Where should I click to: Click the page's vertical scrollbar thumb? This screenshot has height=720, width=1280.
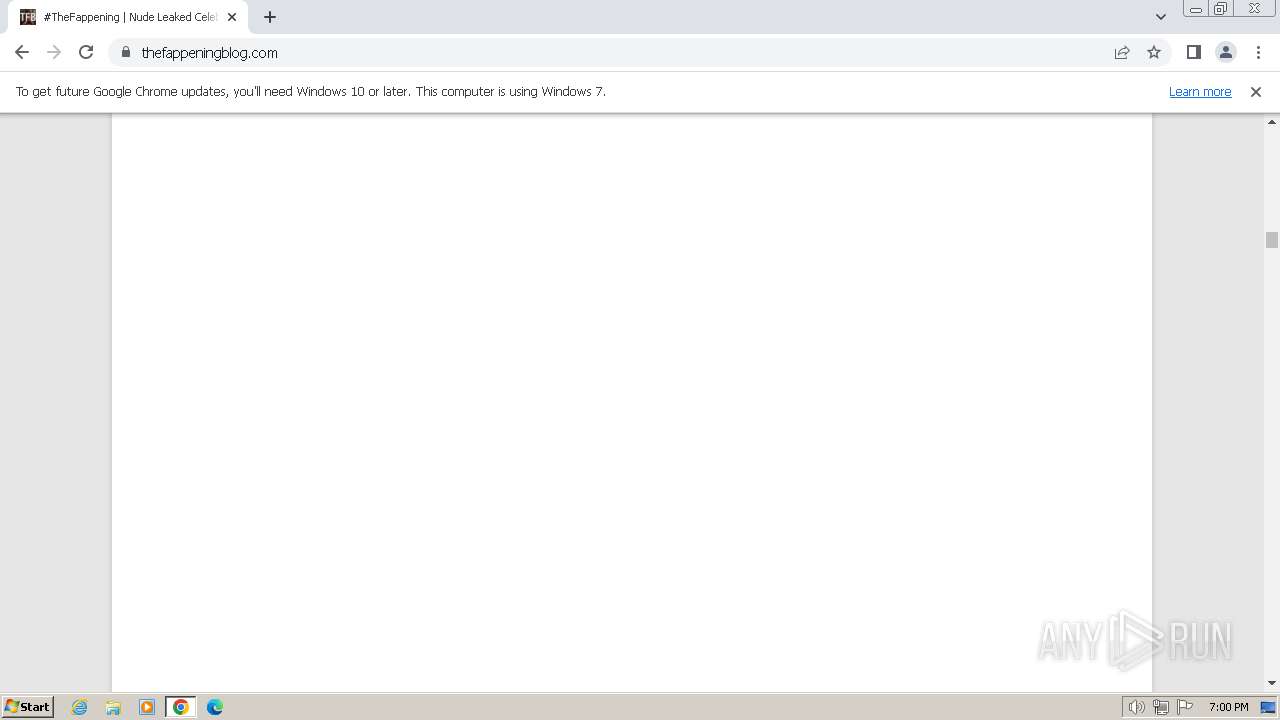point(1272,240)
